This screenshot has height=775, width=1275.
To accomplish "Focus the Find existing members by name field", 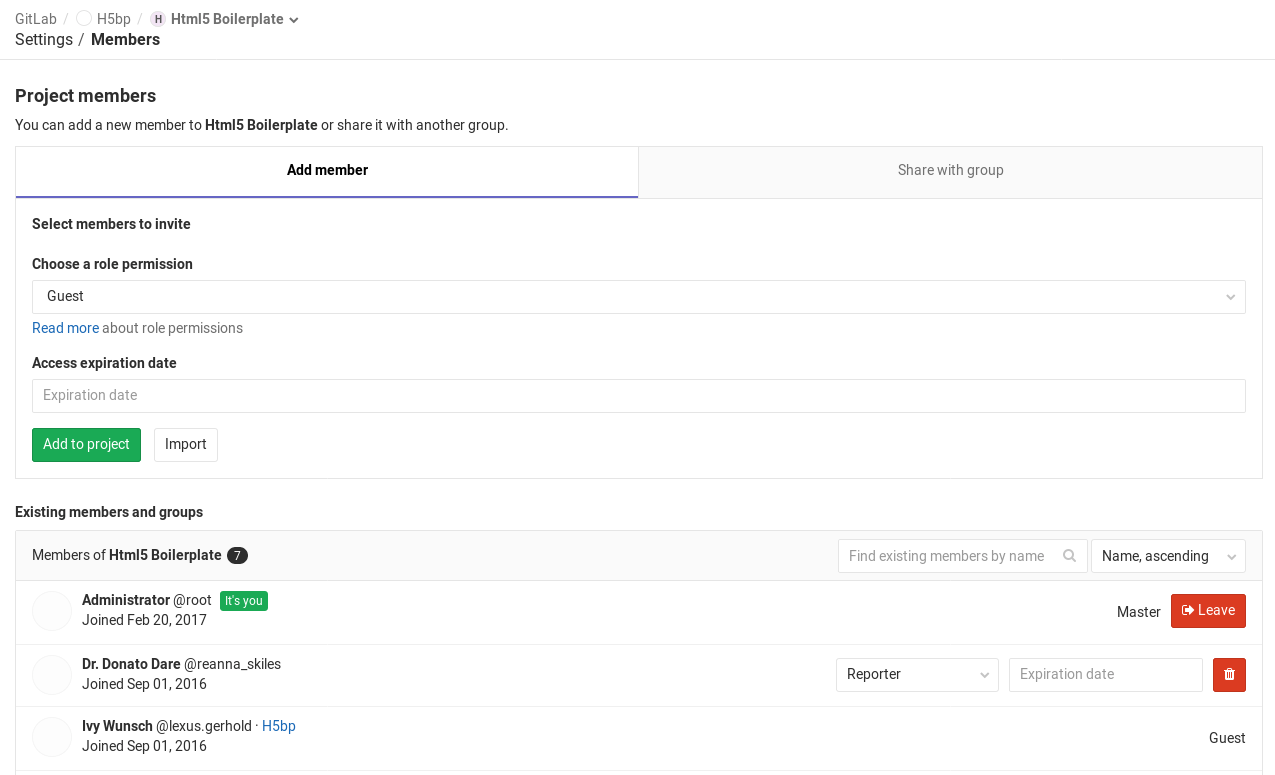I will coord(962,556).
